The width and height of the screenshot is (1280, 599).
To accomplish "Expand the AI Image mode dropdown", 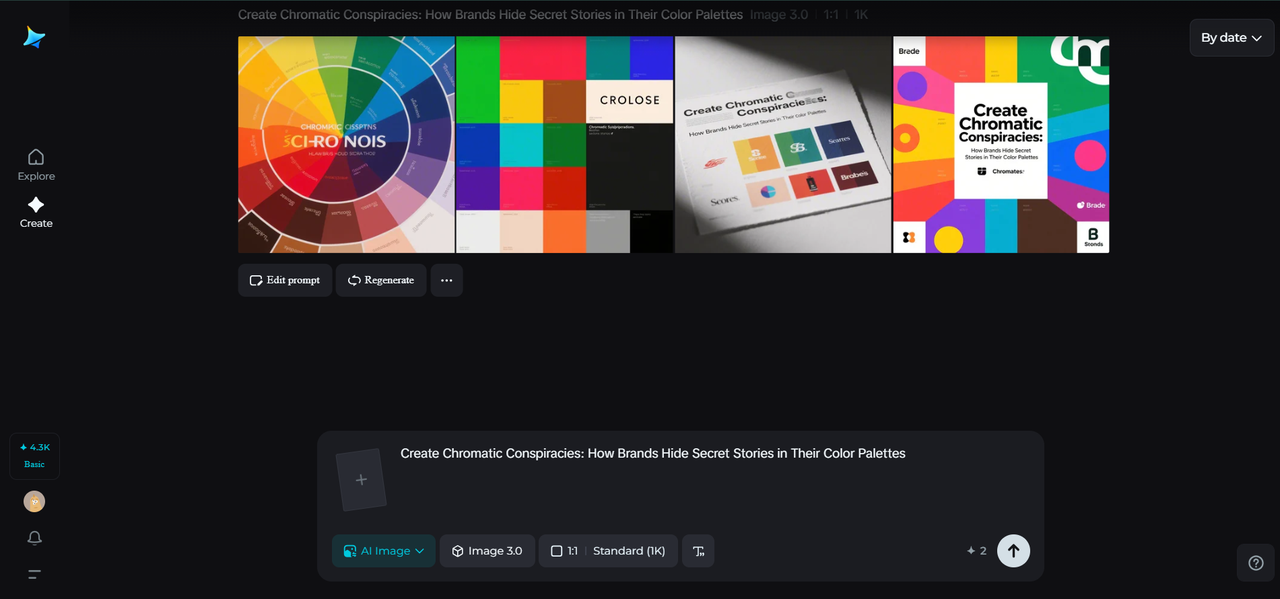I will tap(383, 550).
